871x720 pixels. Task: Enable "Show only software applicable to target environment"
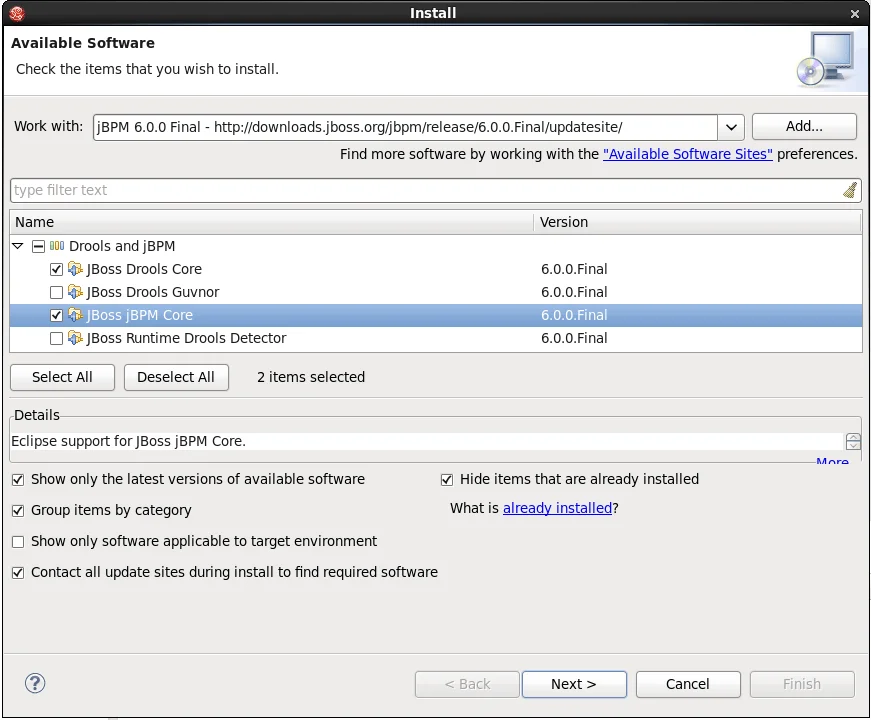pos(17,541)
